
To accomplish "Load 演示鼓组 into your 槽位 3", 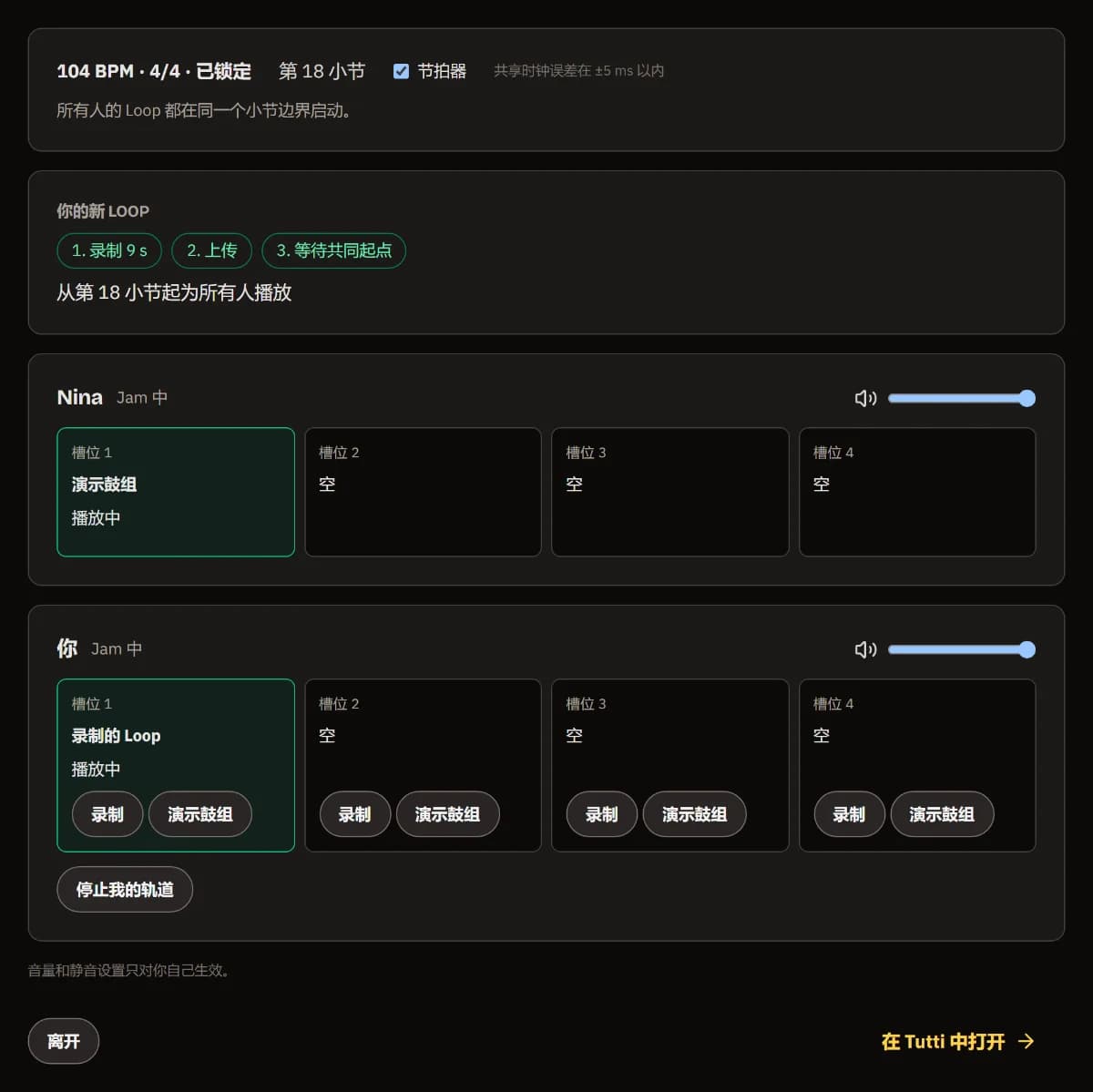I will tap(695, 814).
